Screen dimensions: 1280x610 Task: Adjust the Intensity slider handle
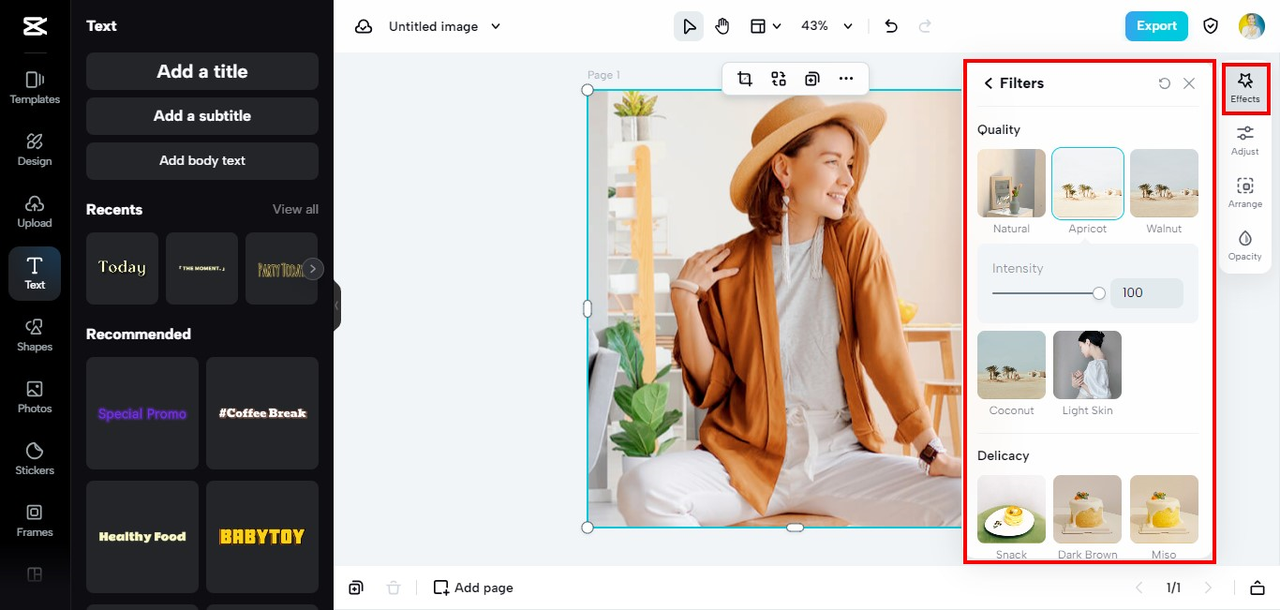1099,293
